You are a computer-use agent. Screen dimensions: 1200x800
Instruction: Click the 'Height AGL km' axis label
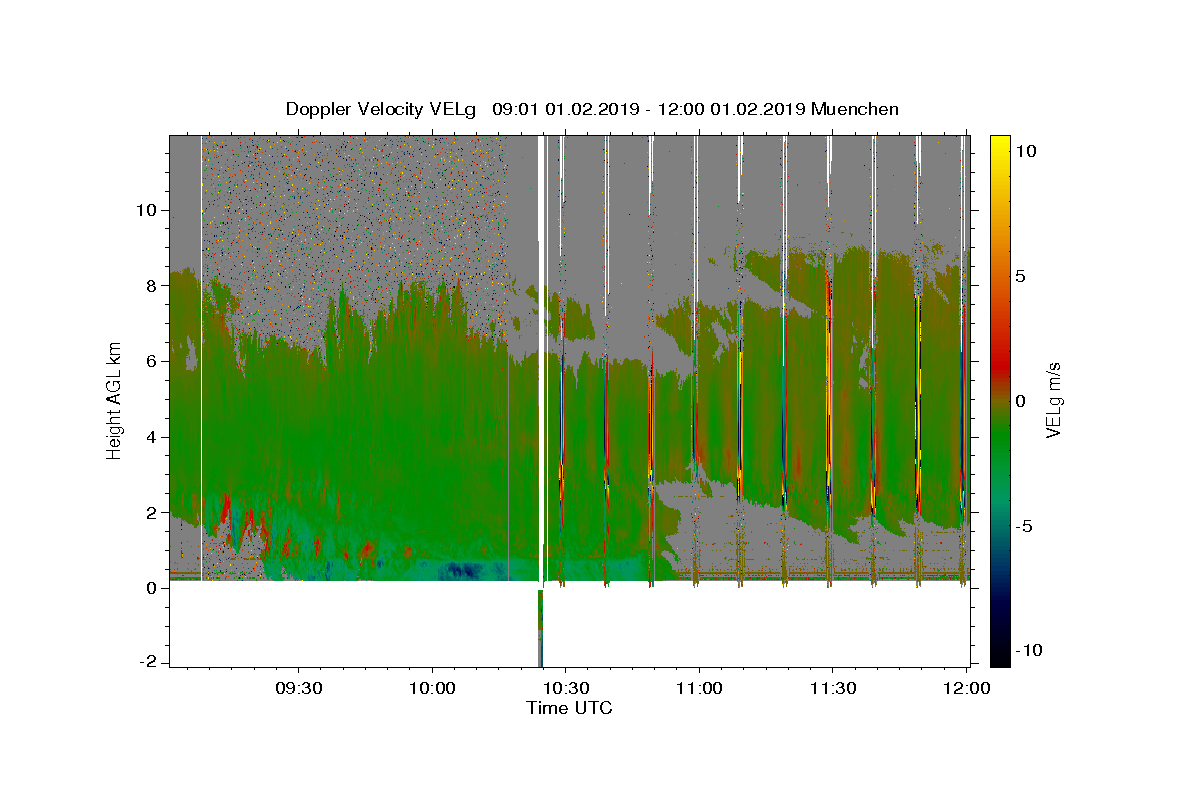(x=115, y=399)
